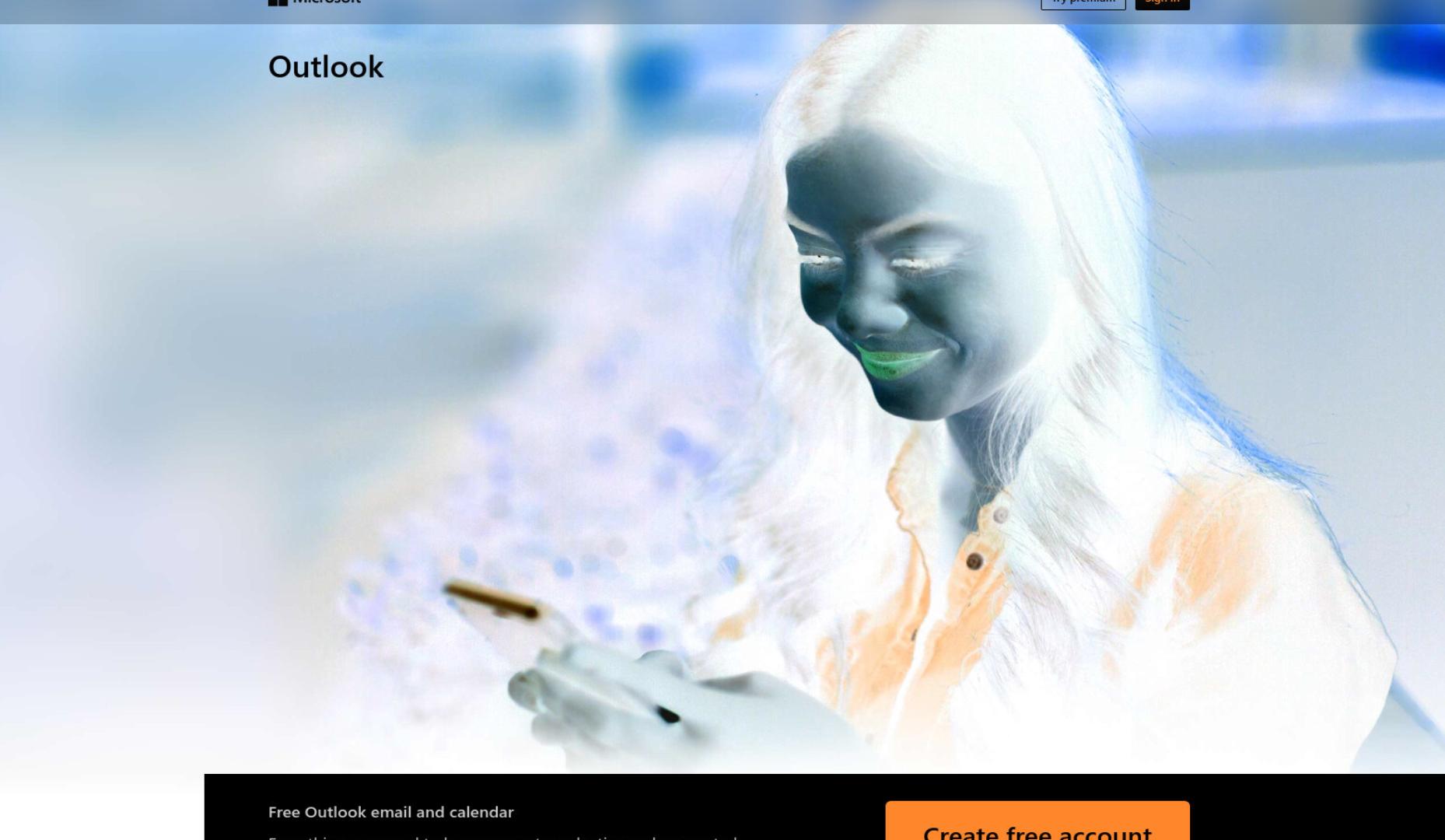The image size is (1445, 840).
Task: Select the Outlook page heading
Action: click(x=326, y=67)
